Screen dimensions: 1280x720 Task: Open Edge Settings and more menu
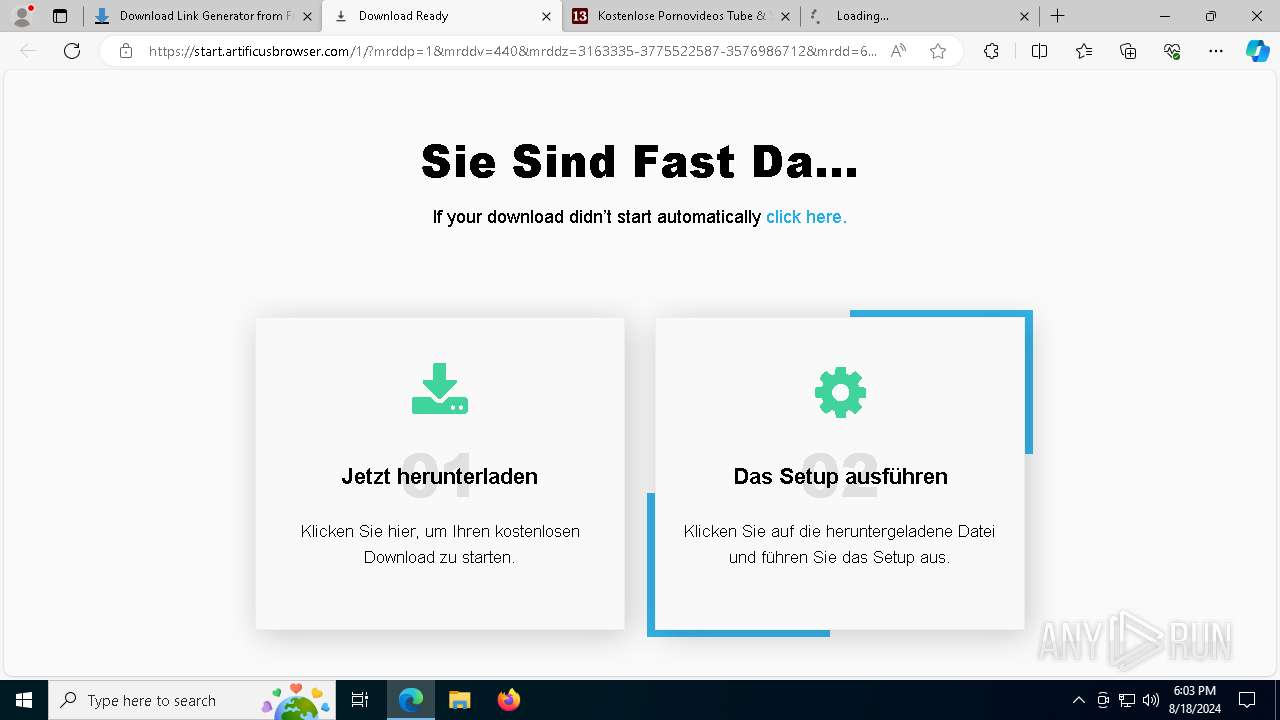1216,51
